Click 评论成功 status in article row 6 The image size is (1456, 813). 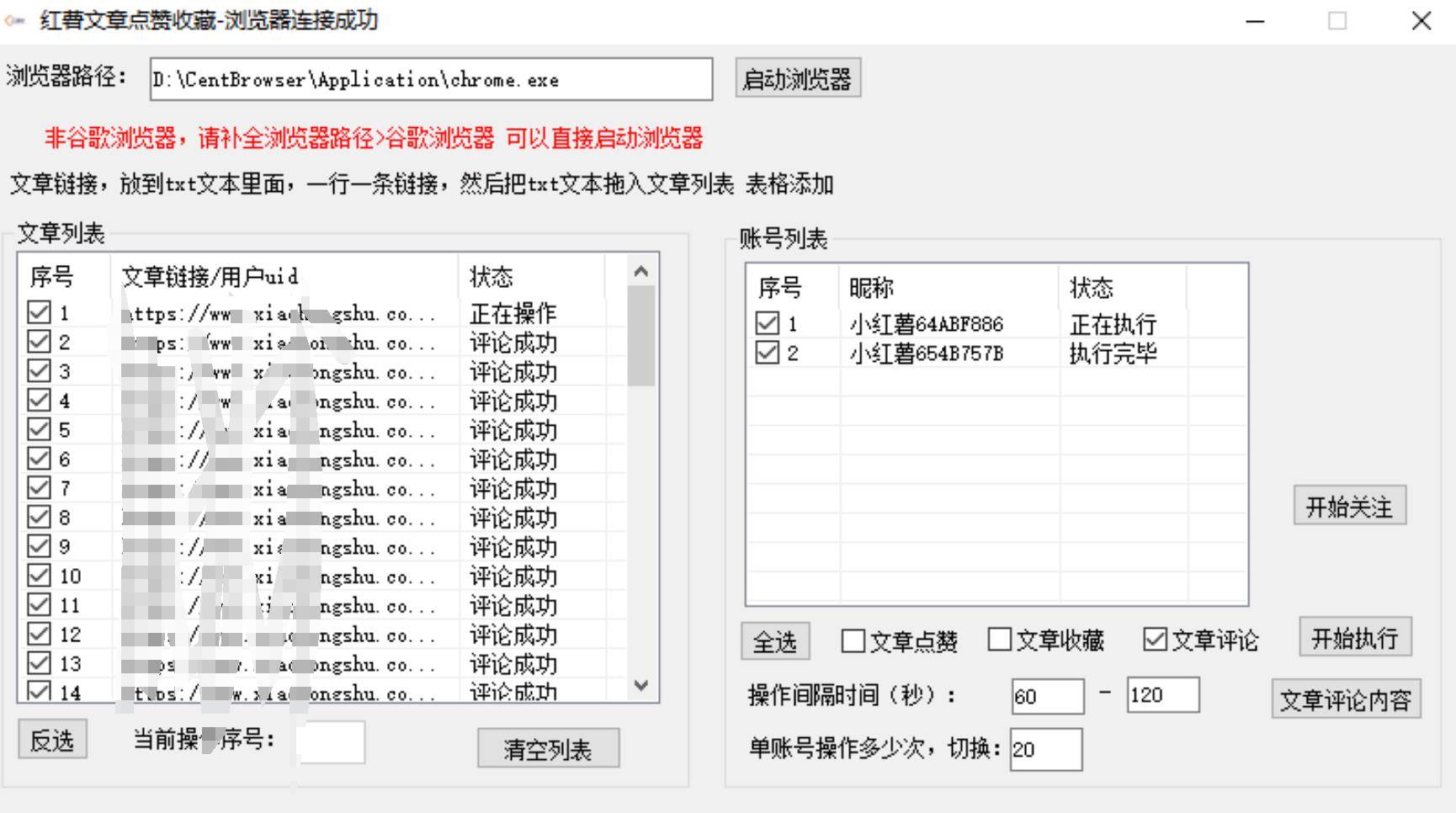coord(513,460)
